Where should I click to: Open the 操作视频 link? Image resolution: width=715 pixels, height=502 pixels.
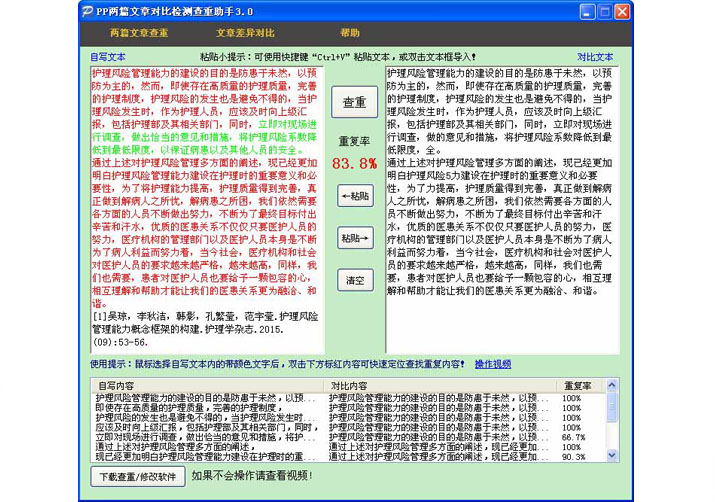(493, 364)
